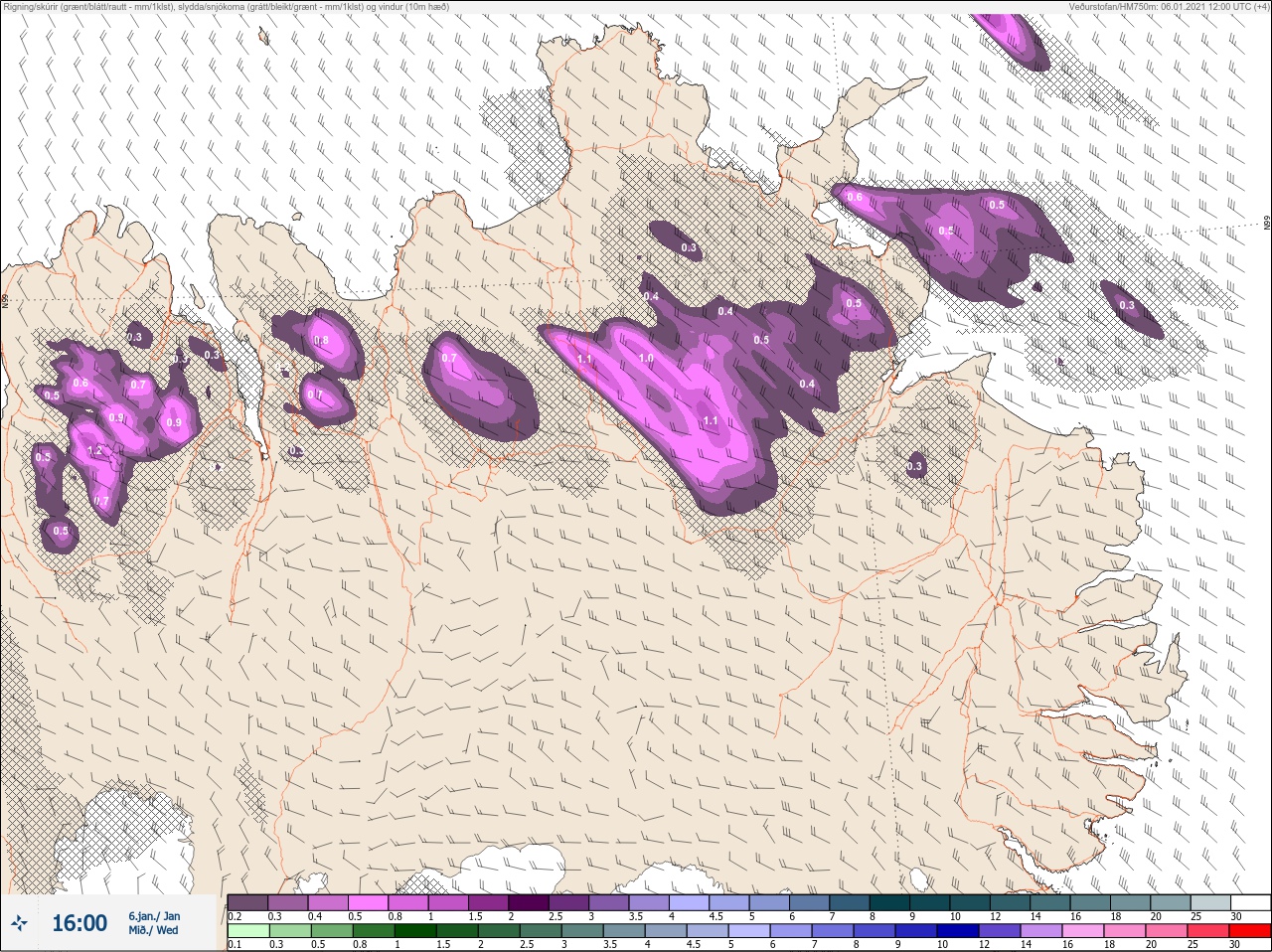Select lower-scale blue swatch at 8

point(874,931)
